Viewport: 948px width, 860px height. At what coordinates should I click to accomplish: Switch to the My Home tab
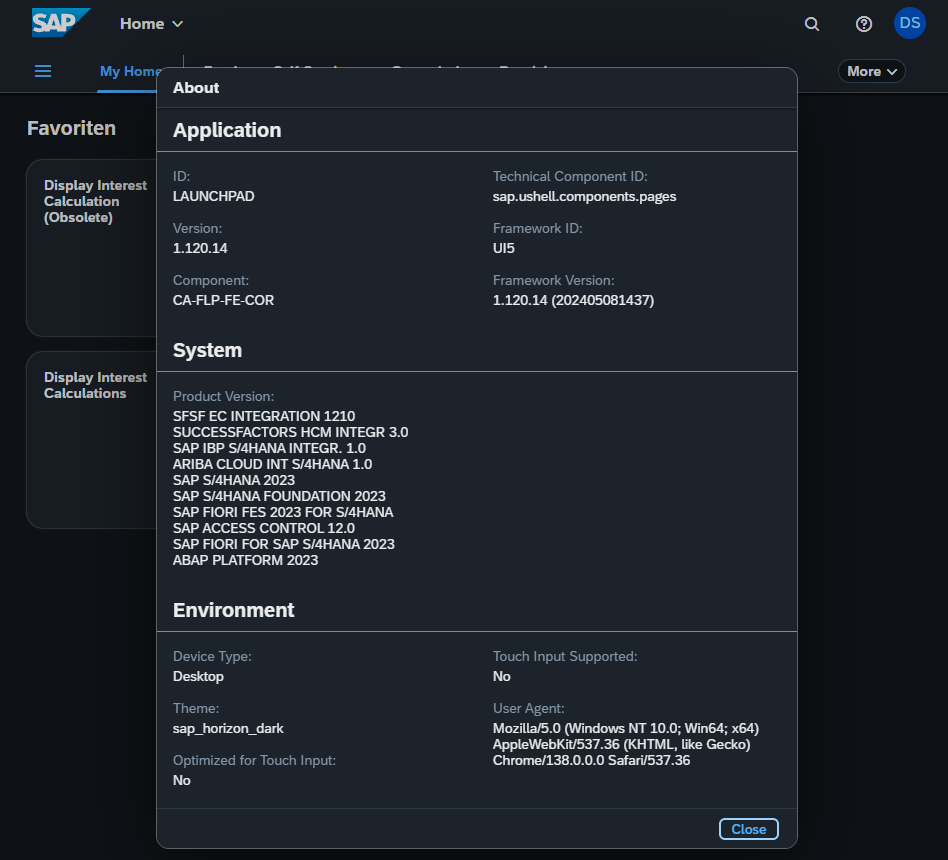tap(129, 71)
